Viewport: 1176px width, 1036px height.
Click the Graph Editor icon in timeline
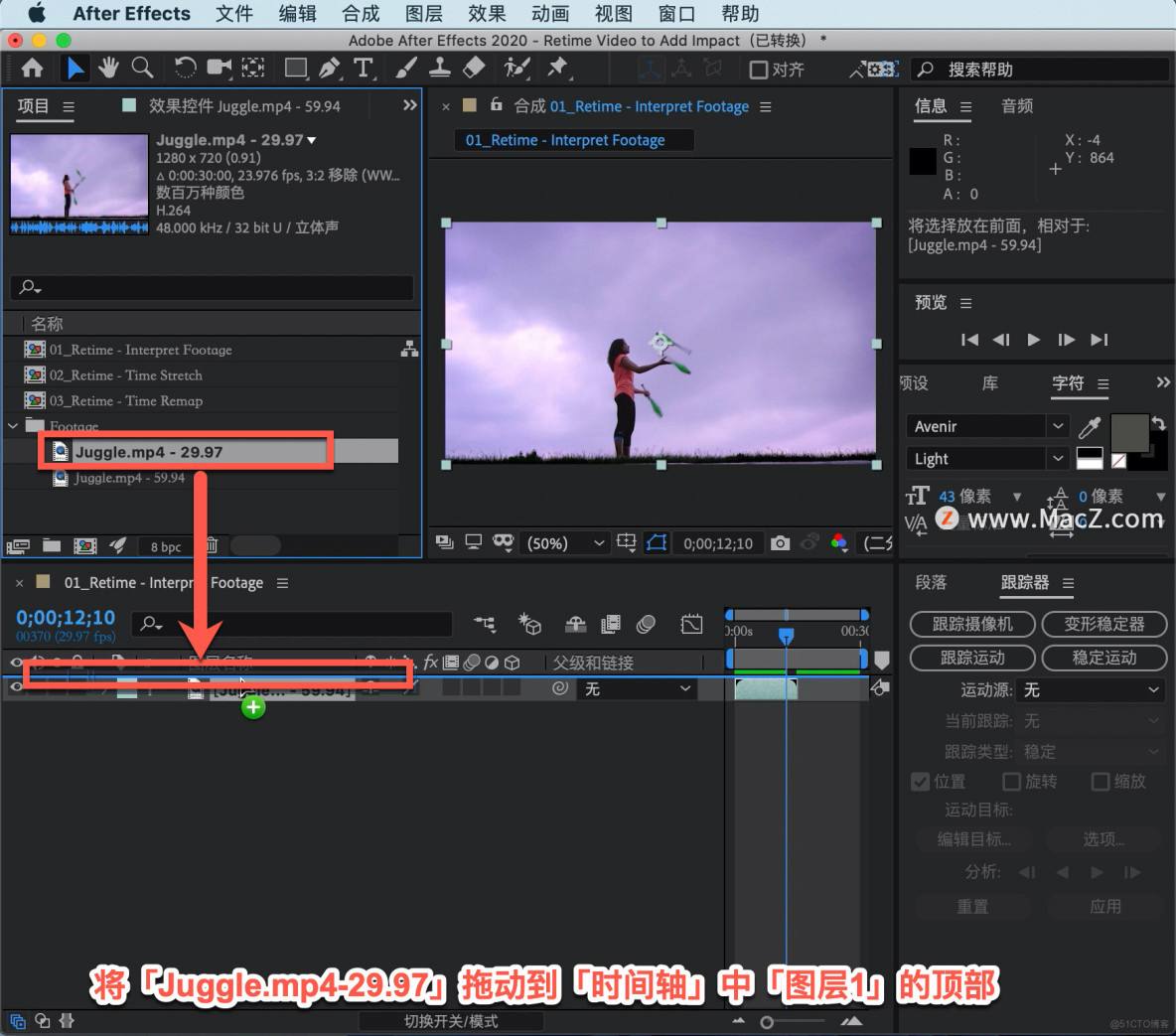point(691,624)
